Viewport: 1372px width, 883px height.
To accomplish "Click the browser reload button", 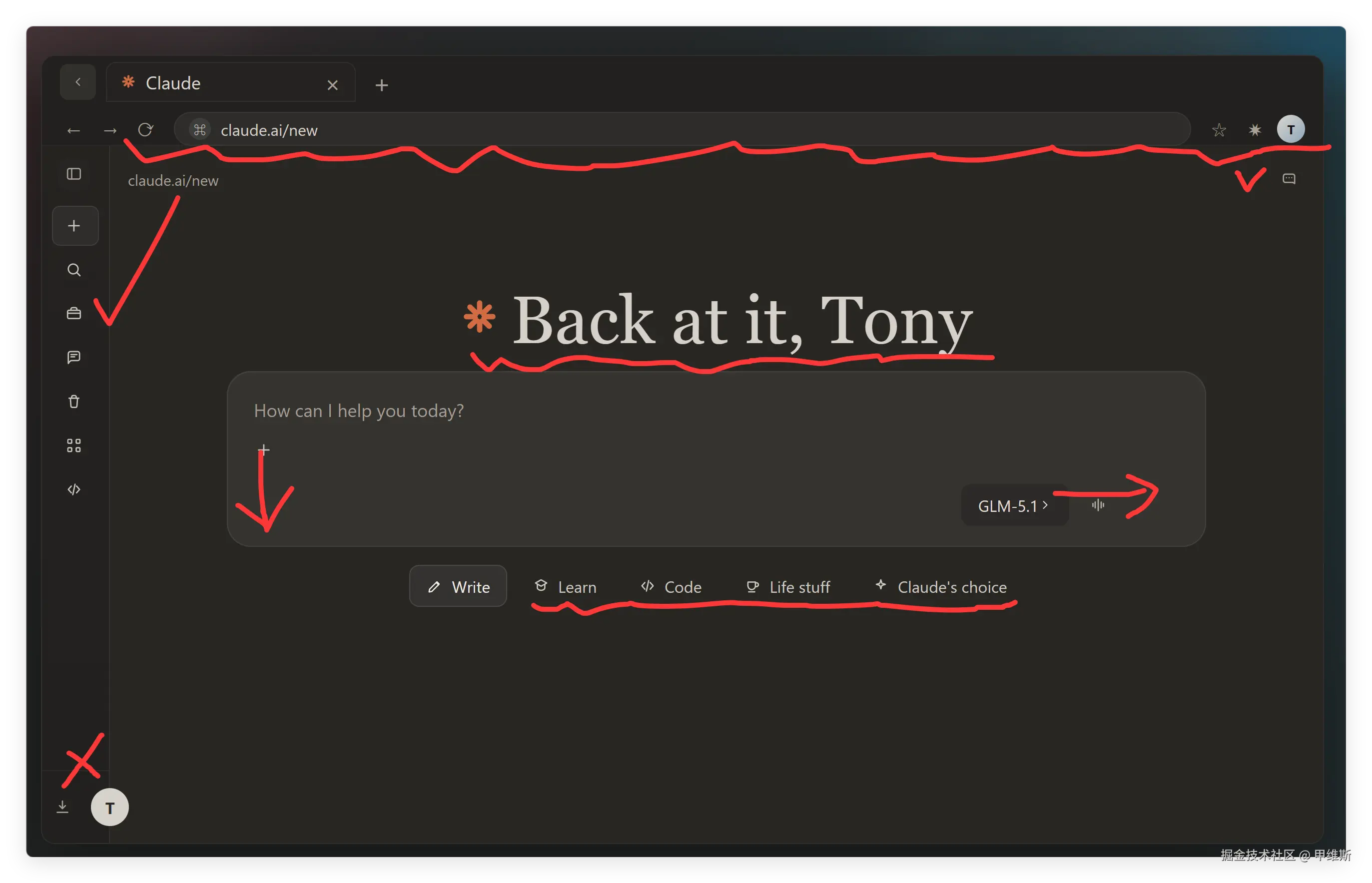I will point(146,130).
